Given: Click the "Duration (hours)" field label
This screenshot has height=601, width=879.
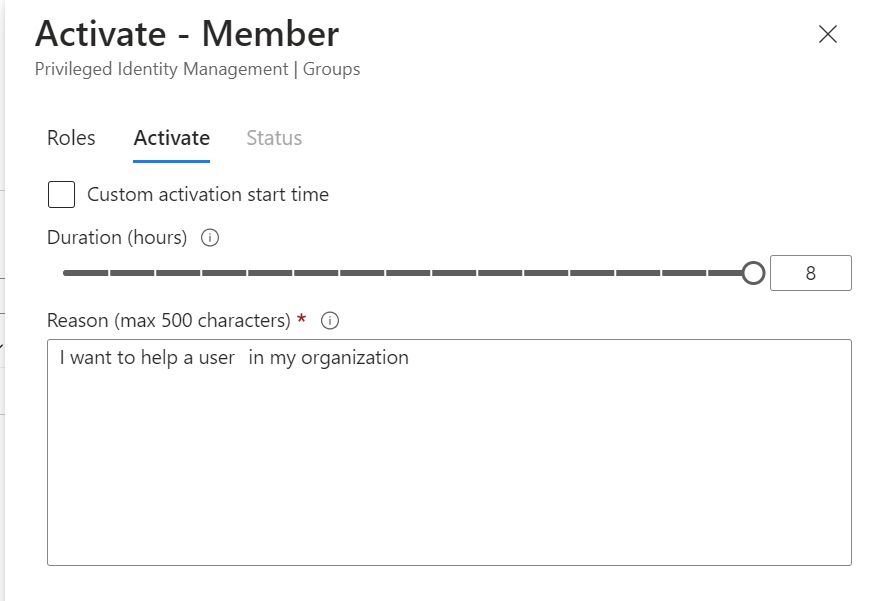Looking at the screenshot, I should (117, 238).
